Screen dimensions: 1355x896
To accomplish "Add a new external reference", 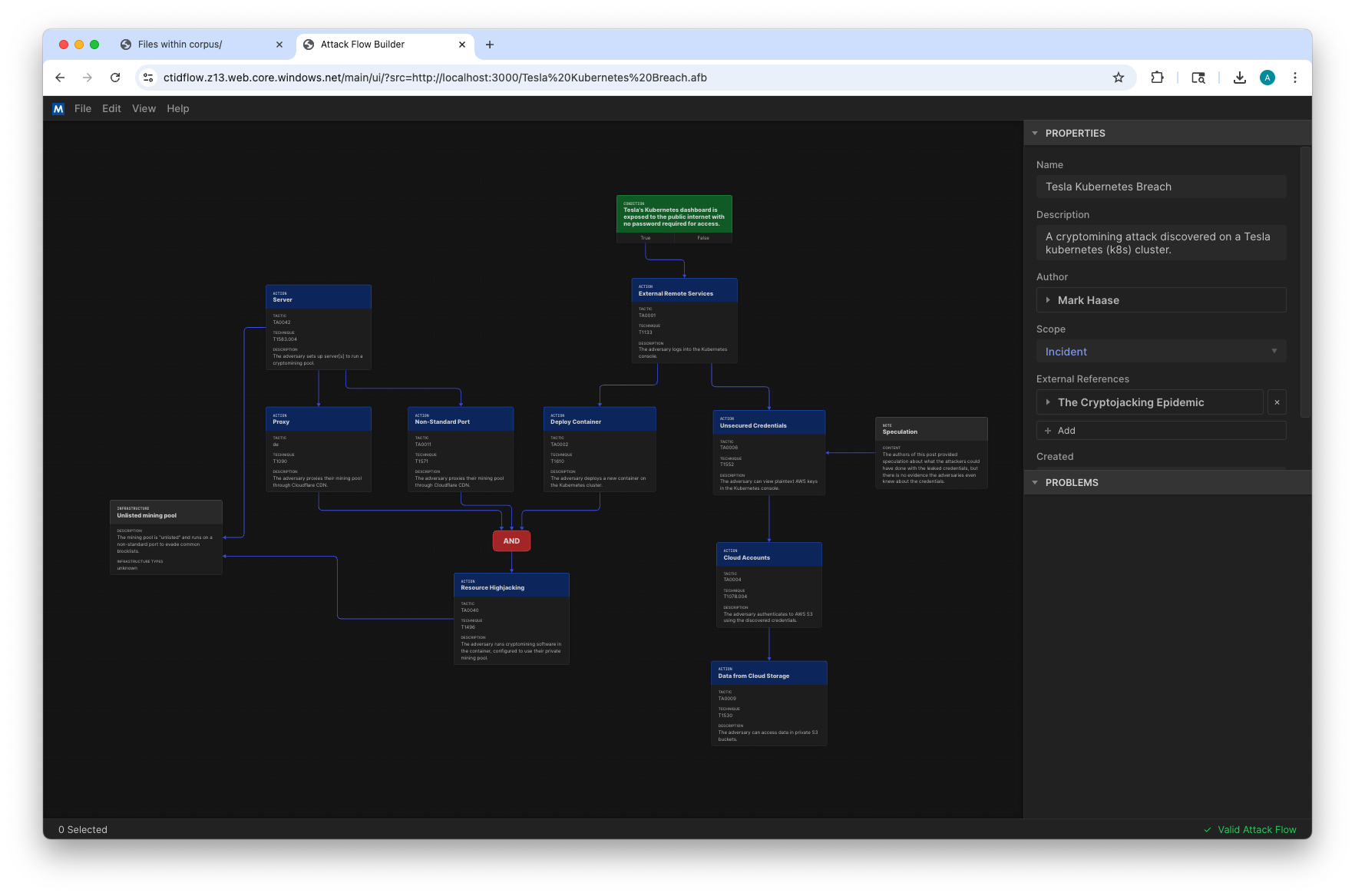I will pyautogui.click(x=1161, y=431).
